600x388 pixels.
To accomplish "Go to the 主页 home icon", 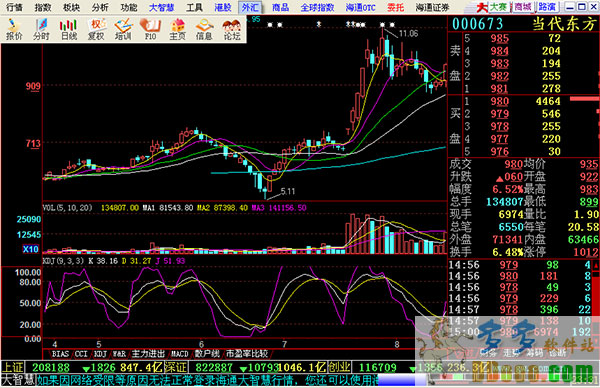I will [177, 29].
